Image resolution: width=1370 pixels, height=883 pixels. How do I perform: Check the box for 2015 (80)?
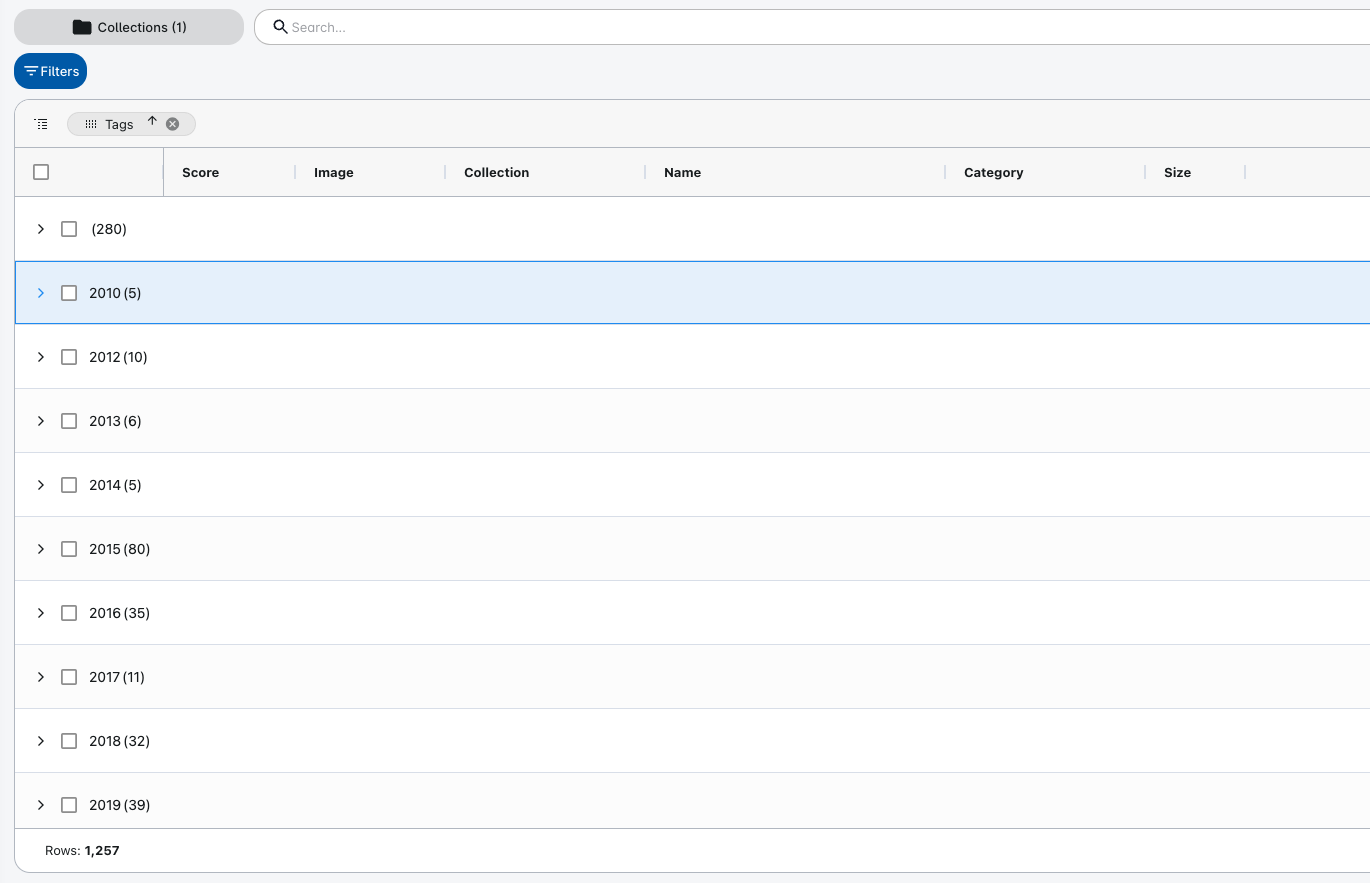[69, 549]
